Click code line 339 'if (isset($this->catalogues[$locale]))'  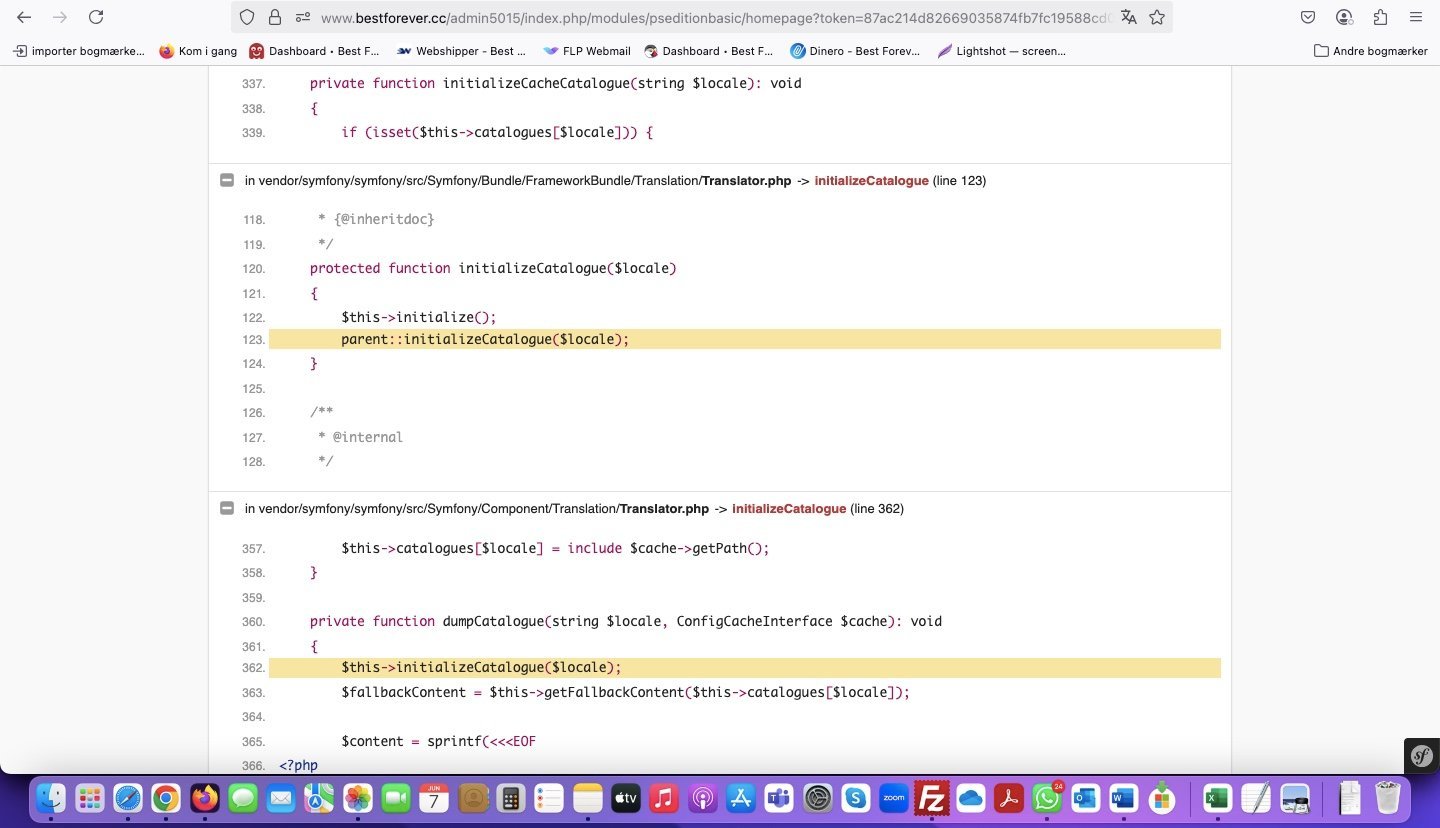click(x=497, y=132)
